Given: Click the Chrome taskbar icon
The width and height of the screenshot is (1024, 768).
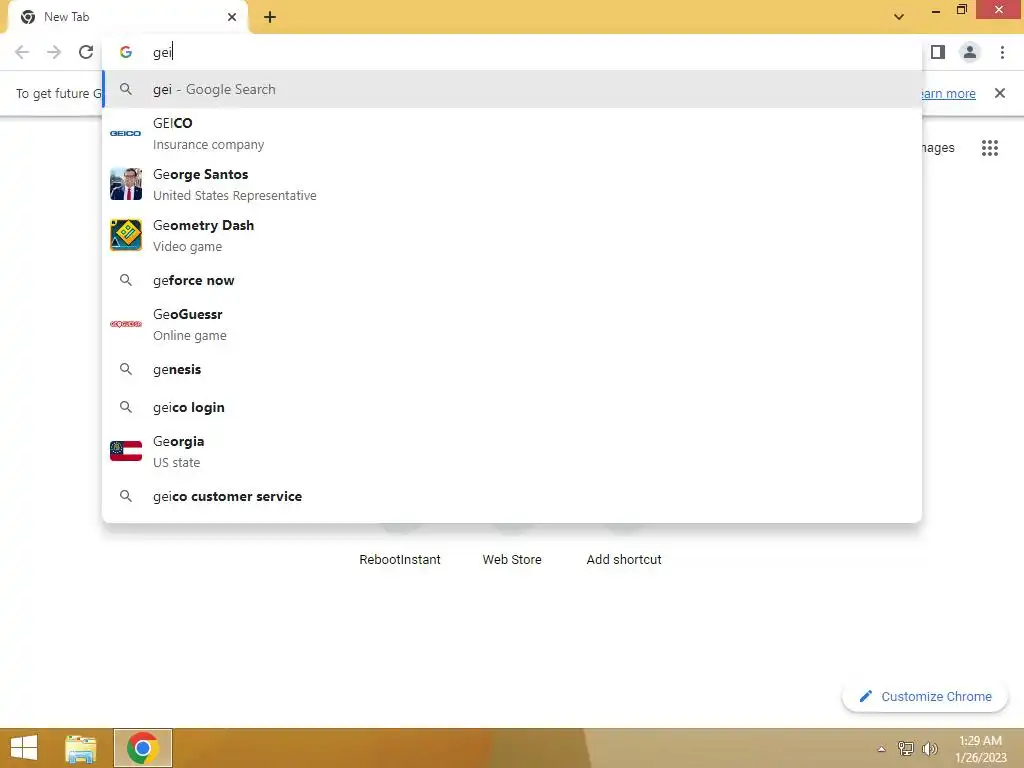Looking at the screenshot, I should click(x=142, y=748).
